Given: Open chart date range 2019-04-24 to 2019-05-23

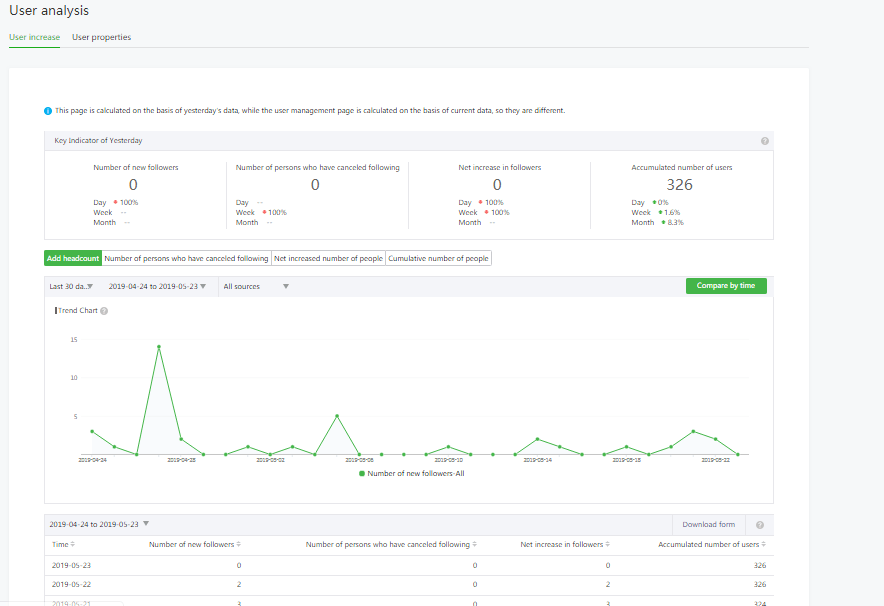Looking at the screenshot, I should (157, 286).
